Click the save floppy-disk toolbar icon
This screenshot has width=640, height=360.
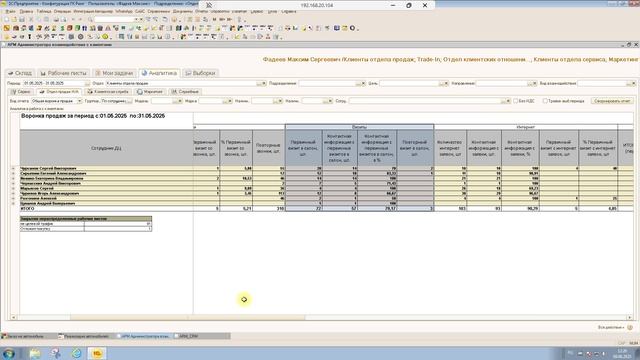click(22, 19)
